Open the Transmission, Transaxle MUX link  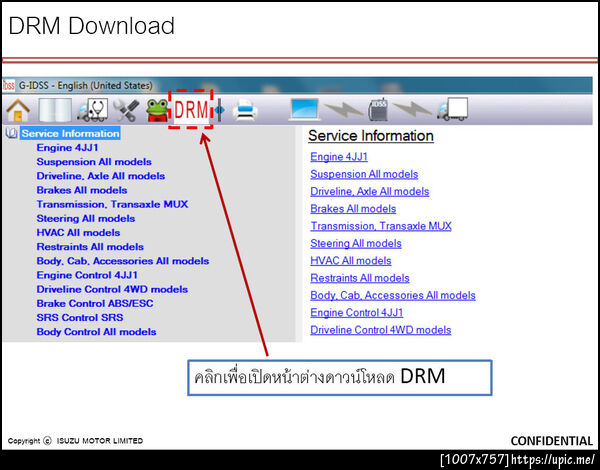pyautogui.click(x=381, y=226)
